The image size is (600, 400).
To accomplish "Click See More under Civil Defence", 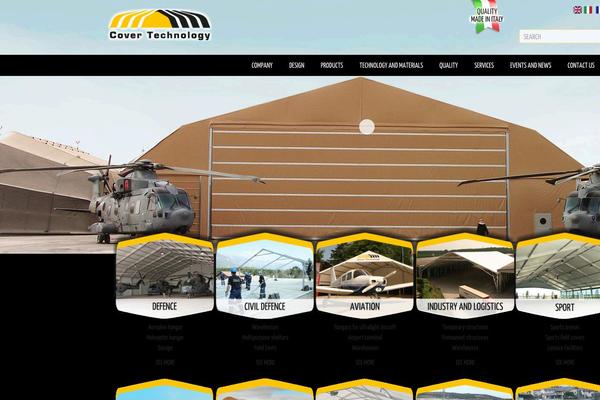I will [x=265, y=362].
